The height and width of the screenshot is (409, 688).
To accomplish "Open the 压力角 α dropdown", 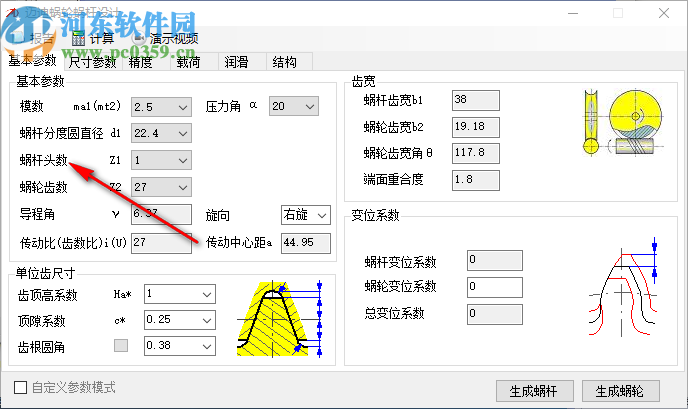I will coord(294,106).
